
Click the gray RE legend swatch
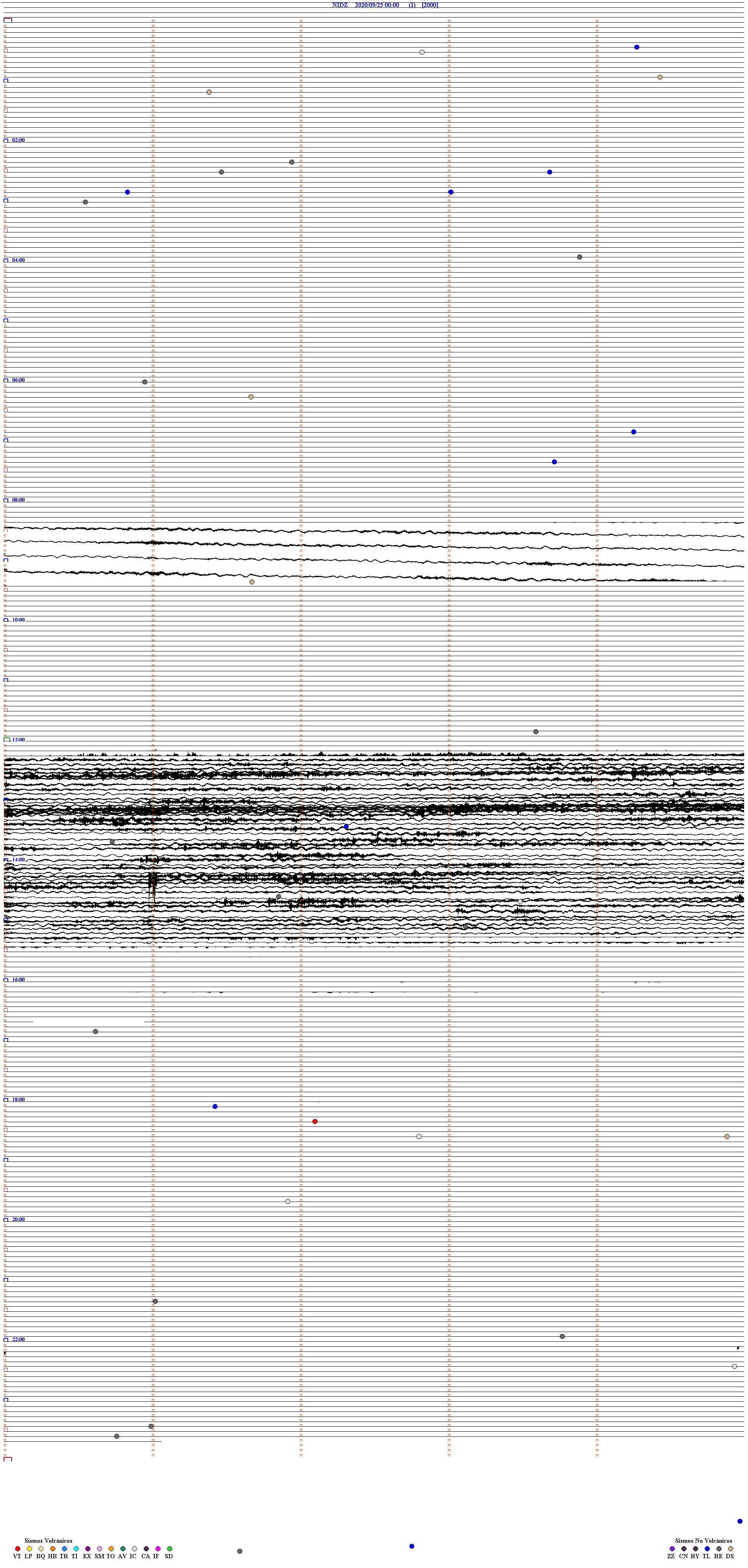click(x=719, y=1549)
